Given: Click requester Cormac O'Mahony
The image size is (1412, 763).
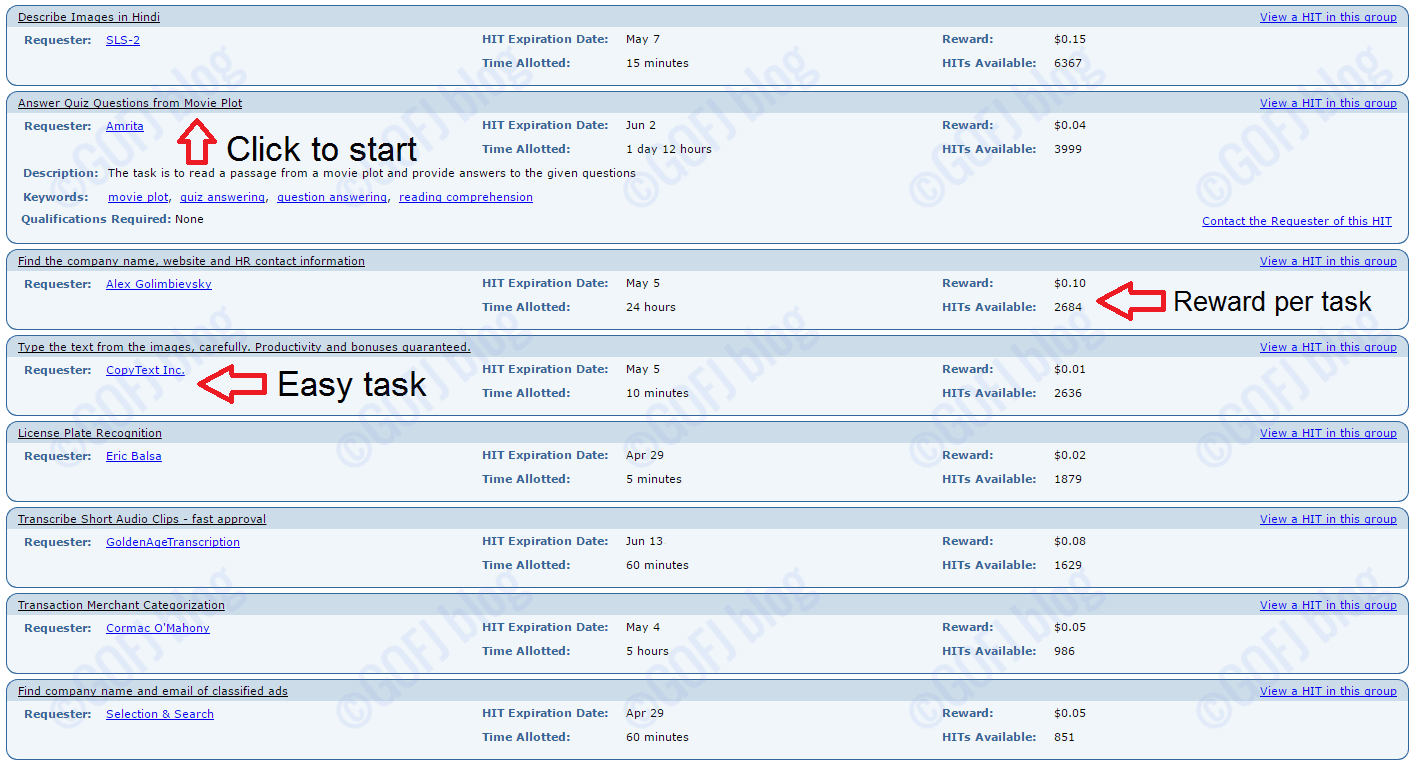Looking at the screenshot, I should pos(157,628).
